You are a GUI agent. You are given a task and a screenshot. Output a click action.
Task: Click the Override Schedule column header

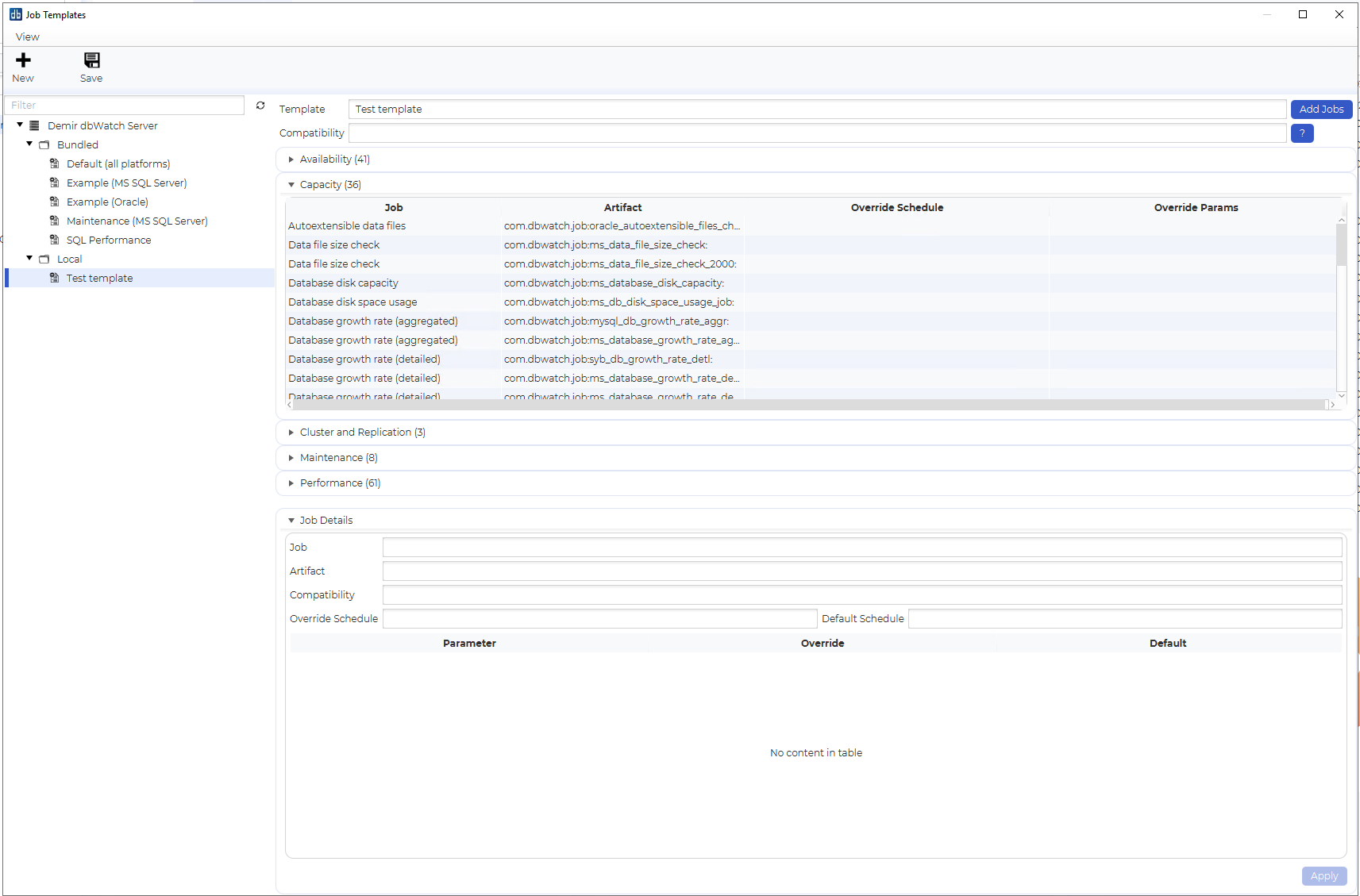point(897,208)
